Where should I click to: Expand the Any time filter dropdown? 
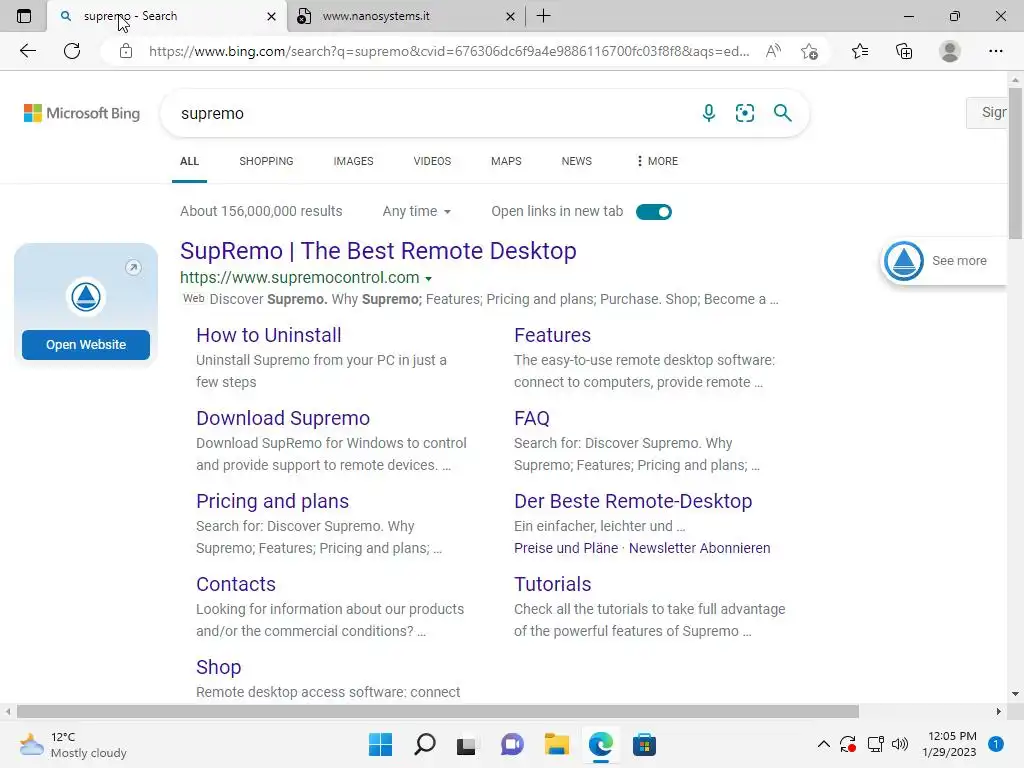pos(417,211)
